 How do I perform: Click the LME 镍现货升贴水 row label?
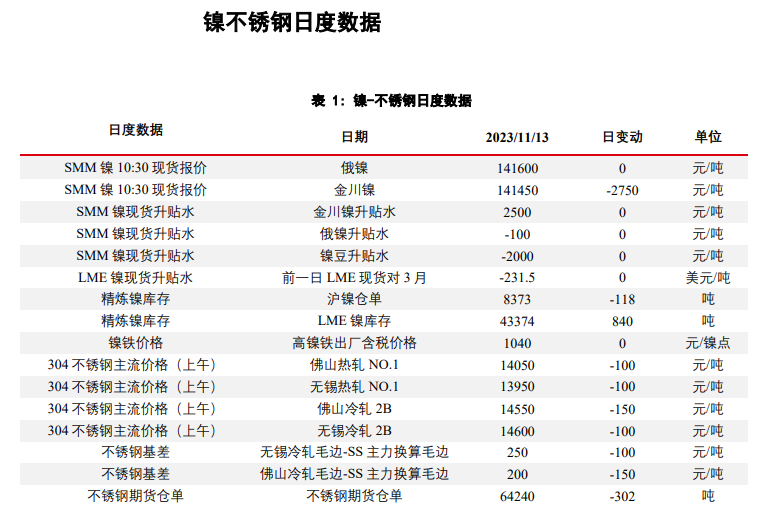(135, 278)
